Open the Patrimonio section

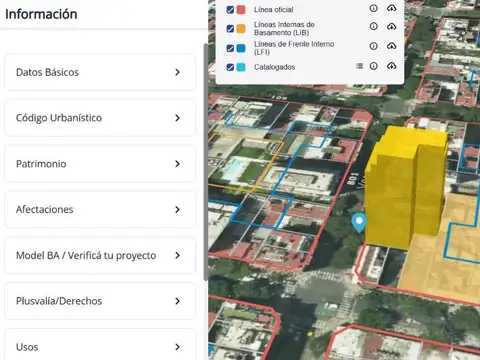[100, 164]
